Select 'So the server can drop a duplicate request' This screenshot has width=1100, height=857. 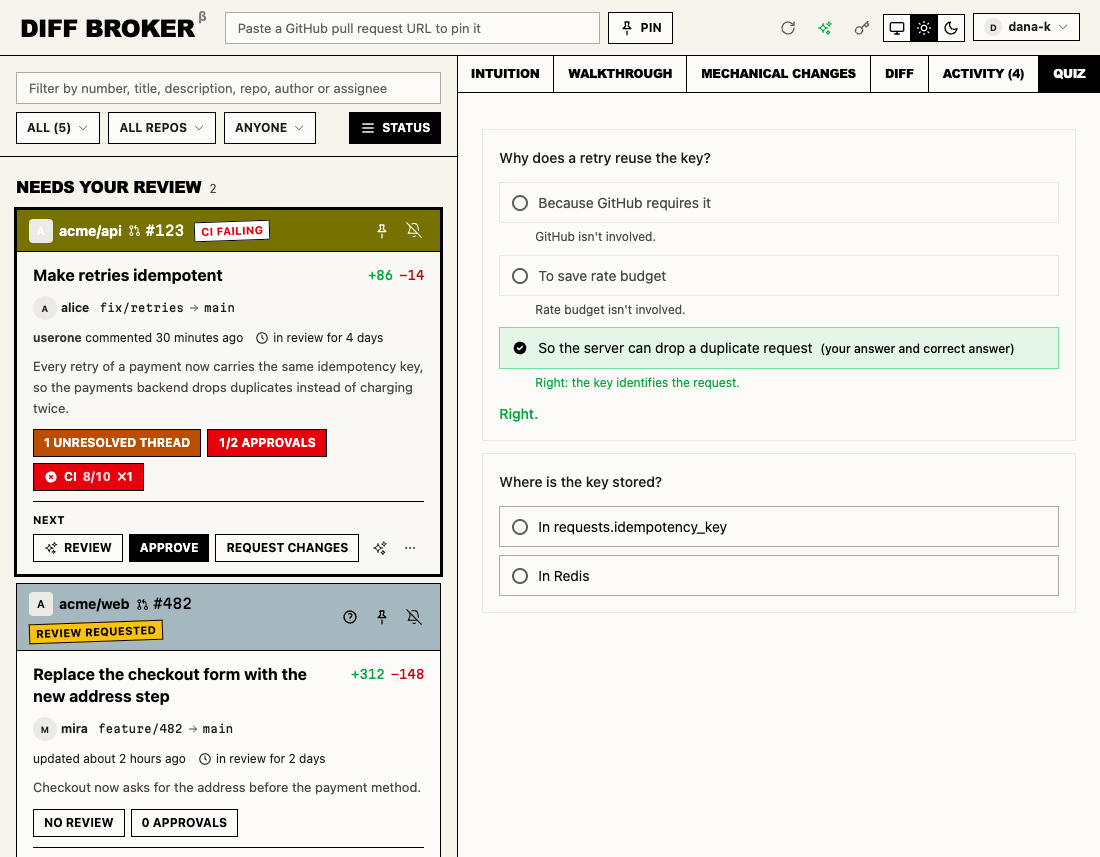click(x=779, y=348)
